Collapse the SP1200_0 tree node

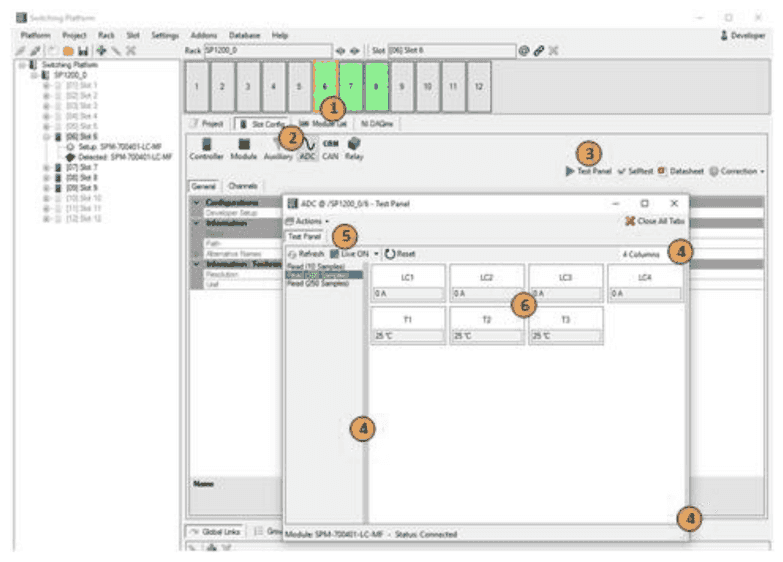click(34, 75)
